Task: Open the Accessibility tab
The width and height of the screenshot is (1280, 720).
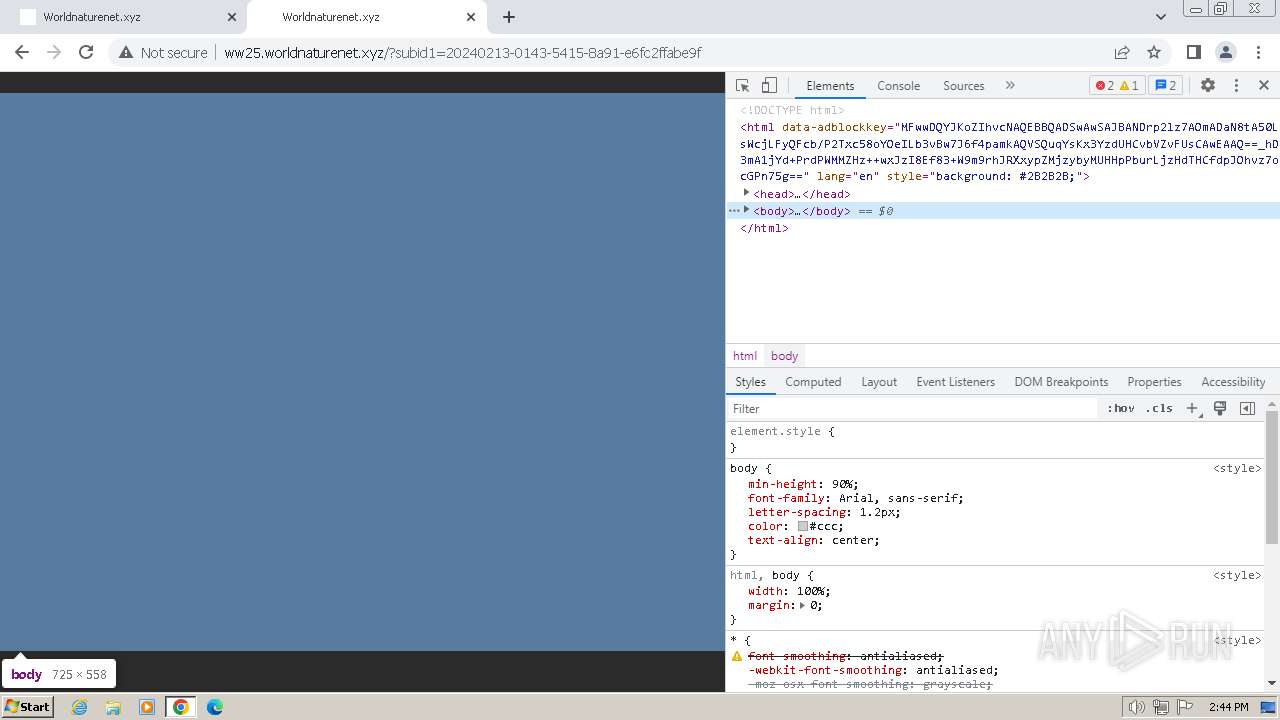Action: (1233, 382)
